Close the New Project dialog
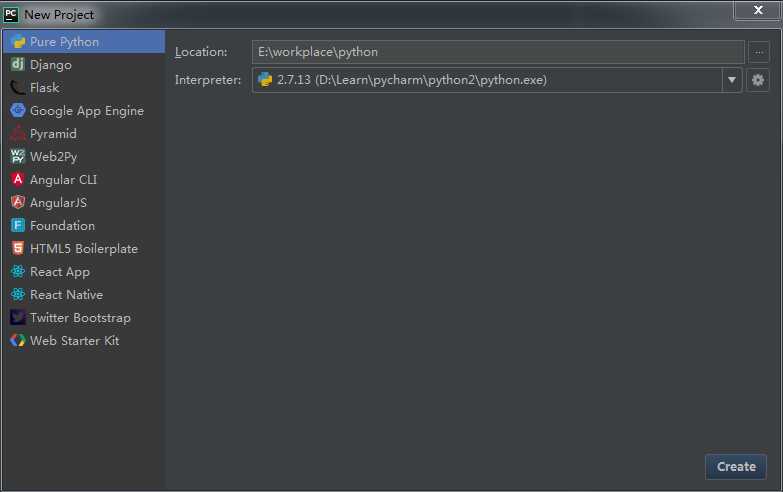The width and height of the screenshot is (783, 492). 758,10
